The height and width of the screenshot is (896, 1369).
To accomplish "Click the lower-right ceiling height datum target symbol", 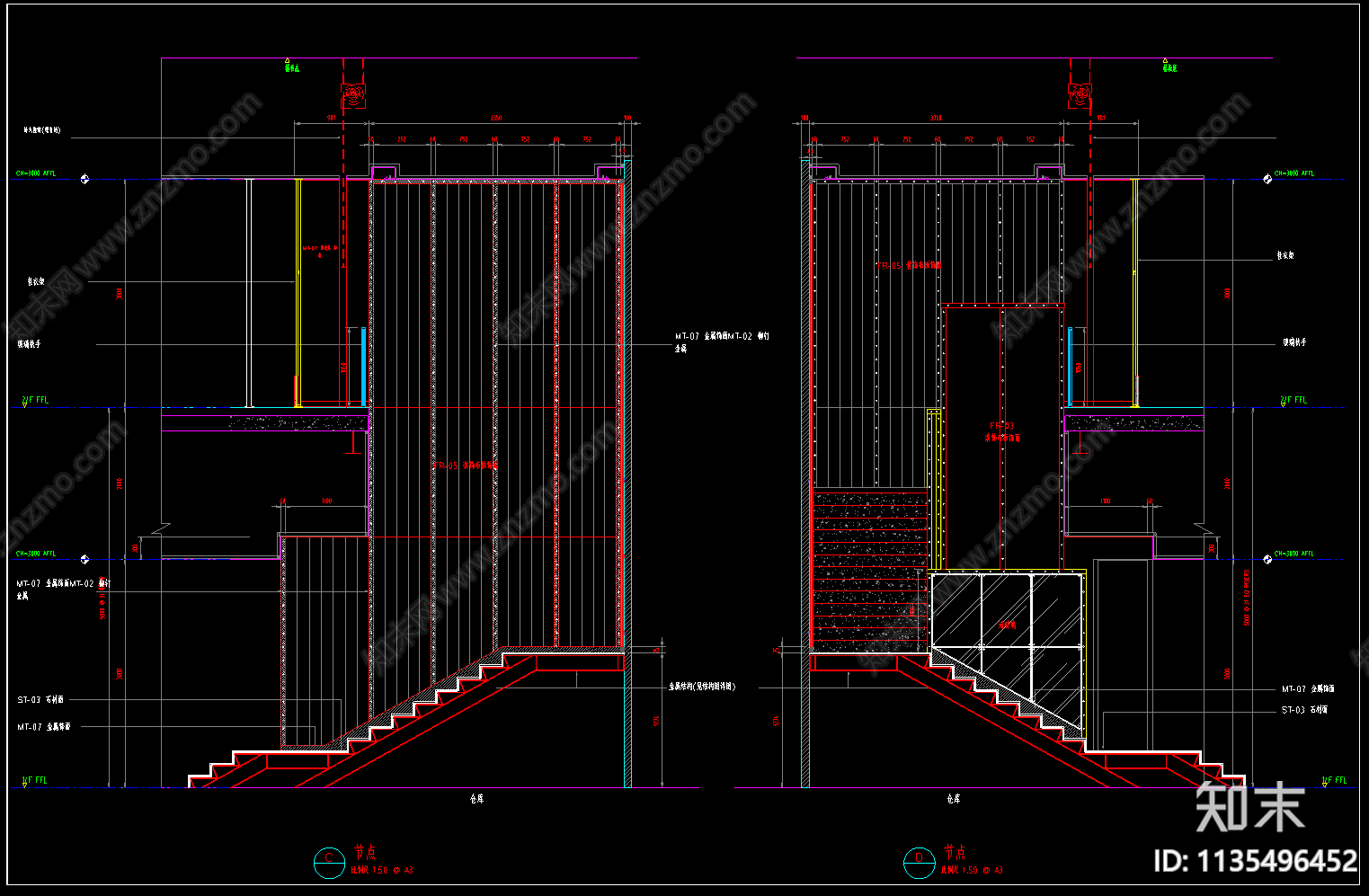I will coord(1267,559).
